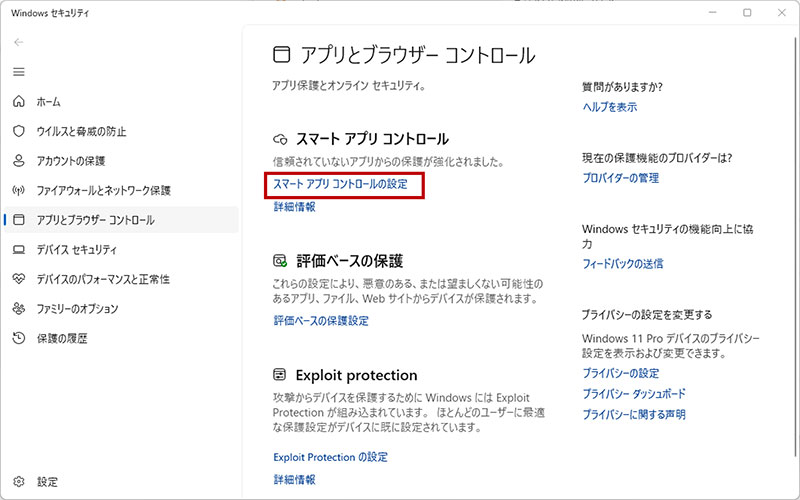This screenshot has height=500, width=800.
Task: Select デバイス セキュリティ in sidebar
Action: tap(77, 250)
